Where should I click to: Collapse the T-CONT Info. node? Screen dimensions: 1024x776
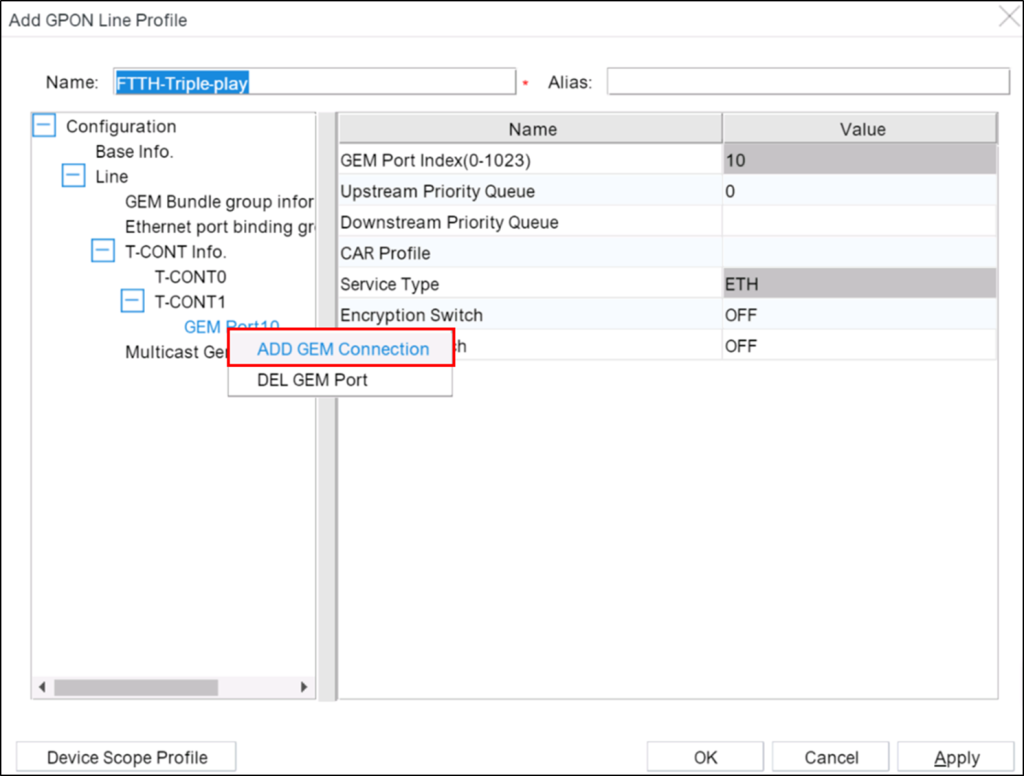(x=102, y=251)
